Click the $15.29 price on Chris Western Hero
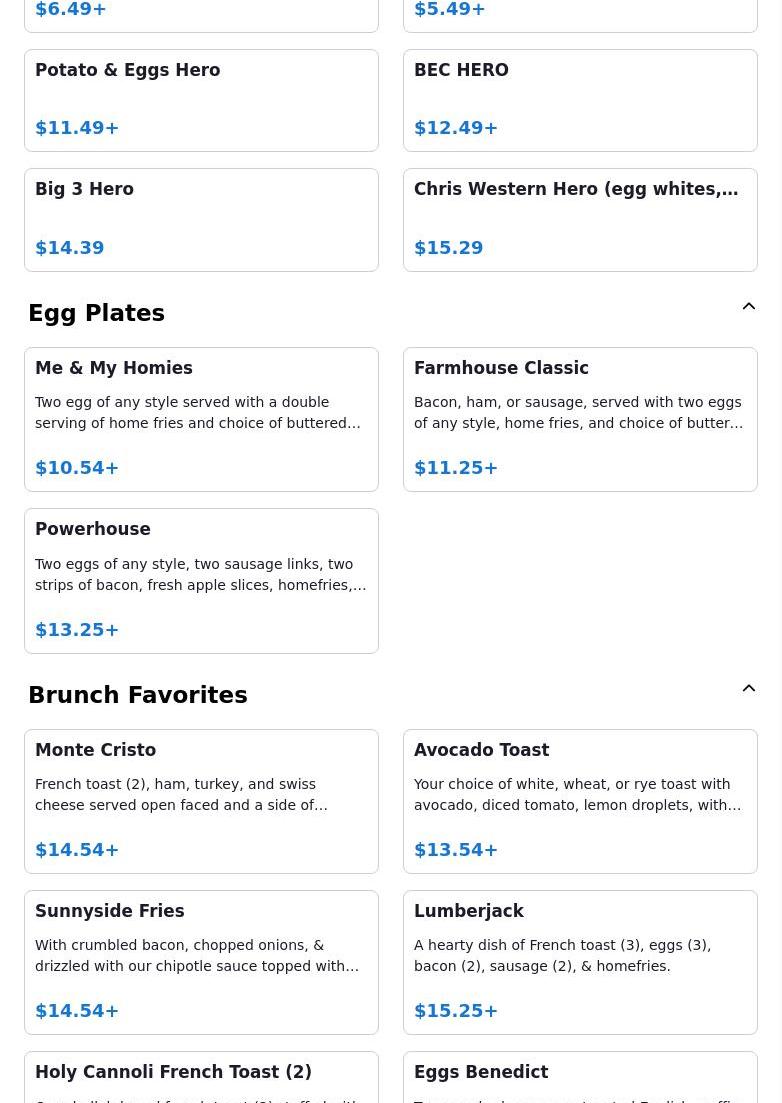The height and width of the screenshot is (1103, 782). click(x=448, y=248)
